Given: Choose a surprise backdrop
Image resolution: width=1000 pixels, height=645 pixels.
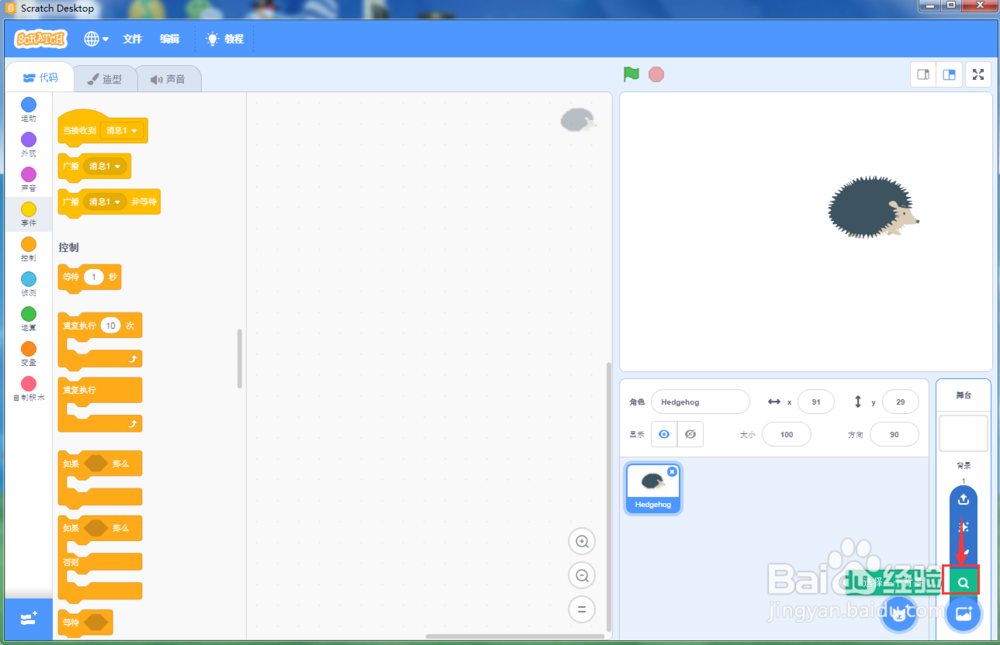Looking at the screenshot, I should (x=963, y=527).
